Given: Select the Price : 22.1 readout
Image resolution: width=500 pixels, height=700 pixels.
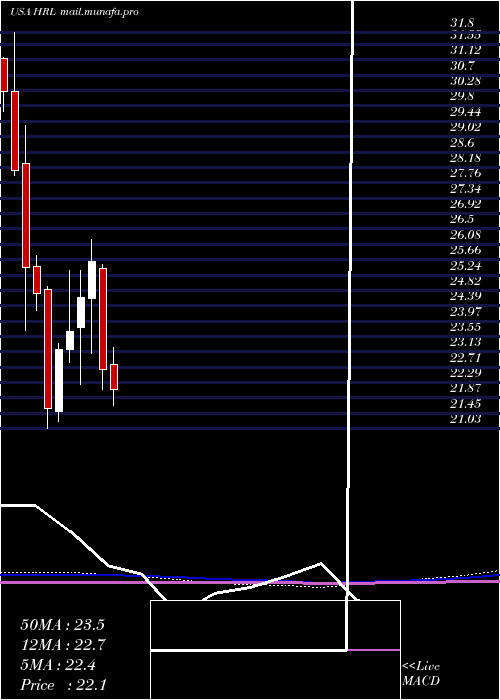Looking at the screenshot, I should click(62, 685).
